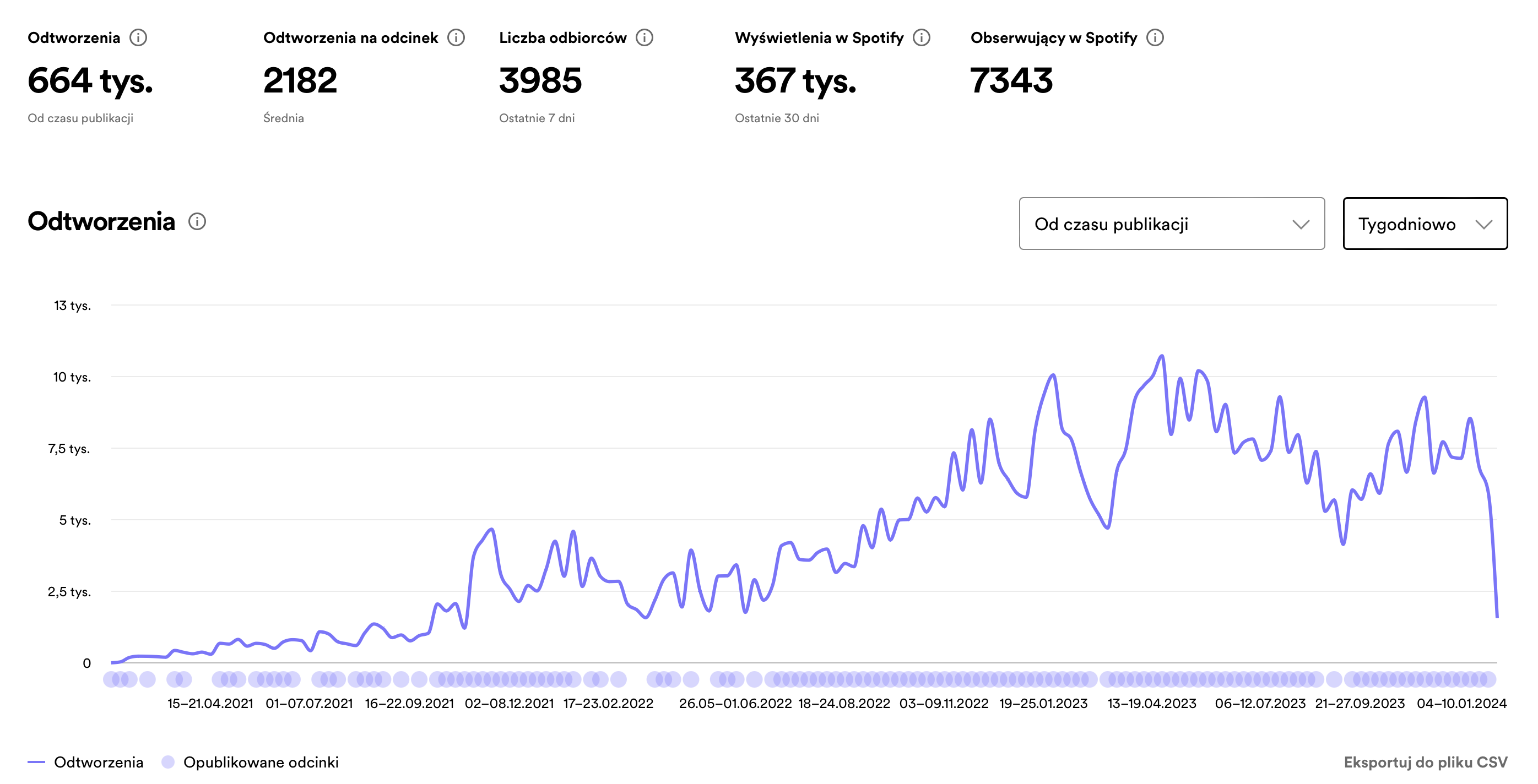
Task: Click x-axis label 26.05–01.06.2022
Action: click(735, 704)
